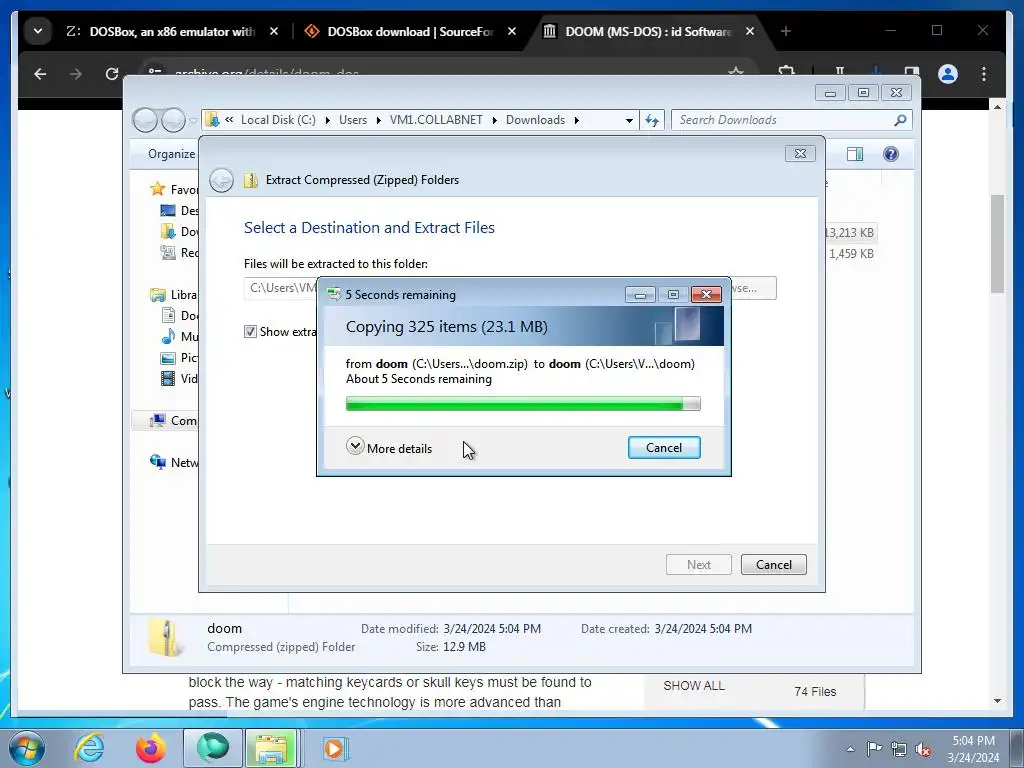Expand arrow after Users breadcrumb
The image size is (1024, 768).
(379, 120)
